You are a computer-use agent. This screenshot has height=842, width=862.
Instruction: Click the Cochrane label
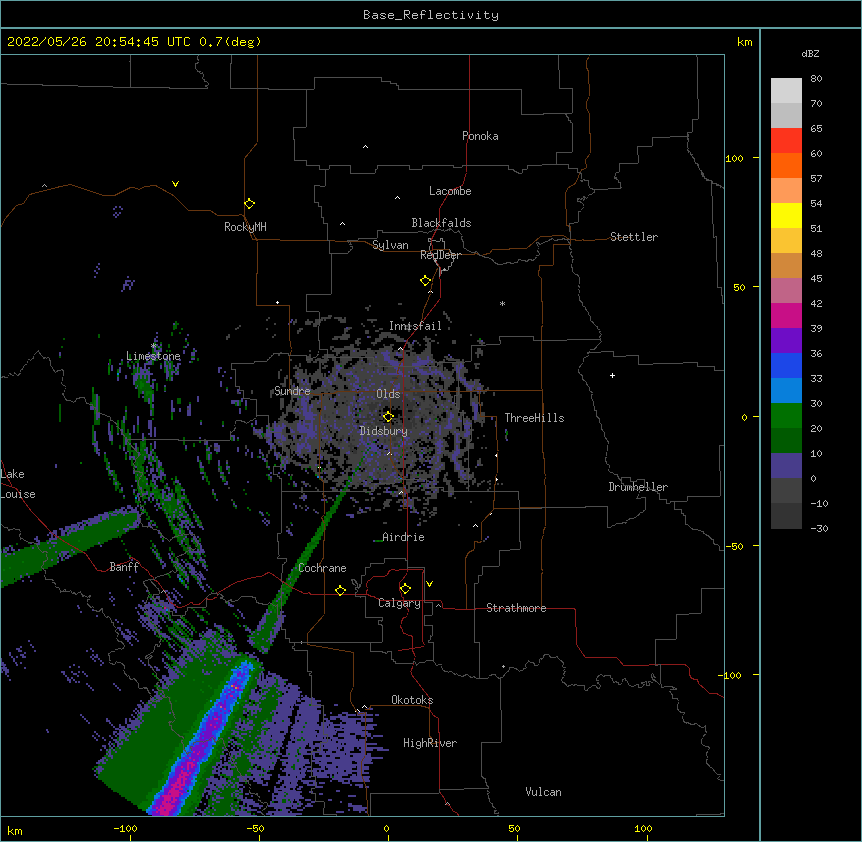(322, 568)
